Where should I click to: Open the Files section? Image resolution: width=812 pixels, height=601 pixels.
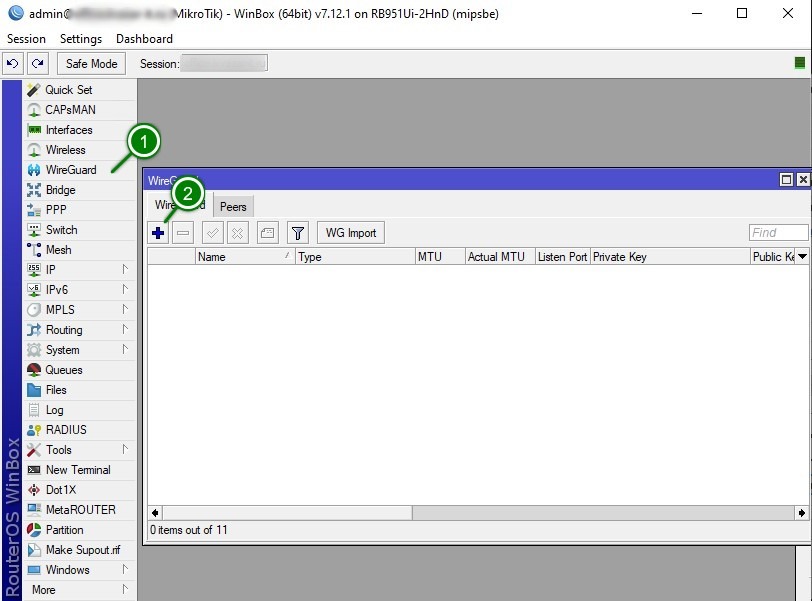click(56, 390)
